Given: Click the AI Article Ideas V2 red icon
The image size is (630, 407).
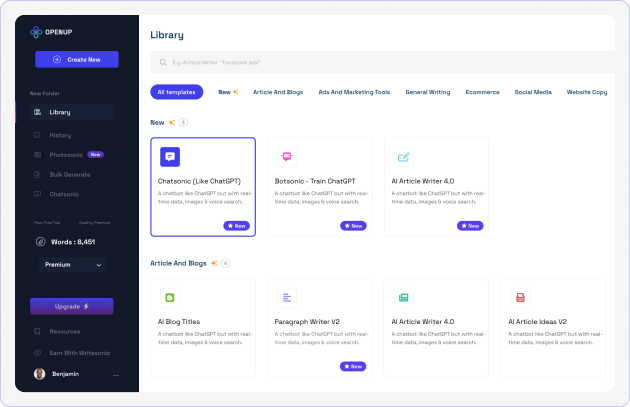Looking at the screenshot, I should tap(520, 297).
